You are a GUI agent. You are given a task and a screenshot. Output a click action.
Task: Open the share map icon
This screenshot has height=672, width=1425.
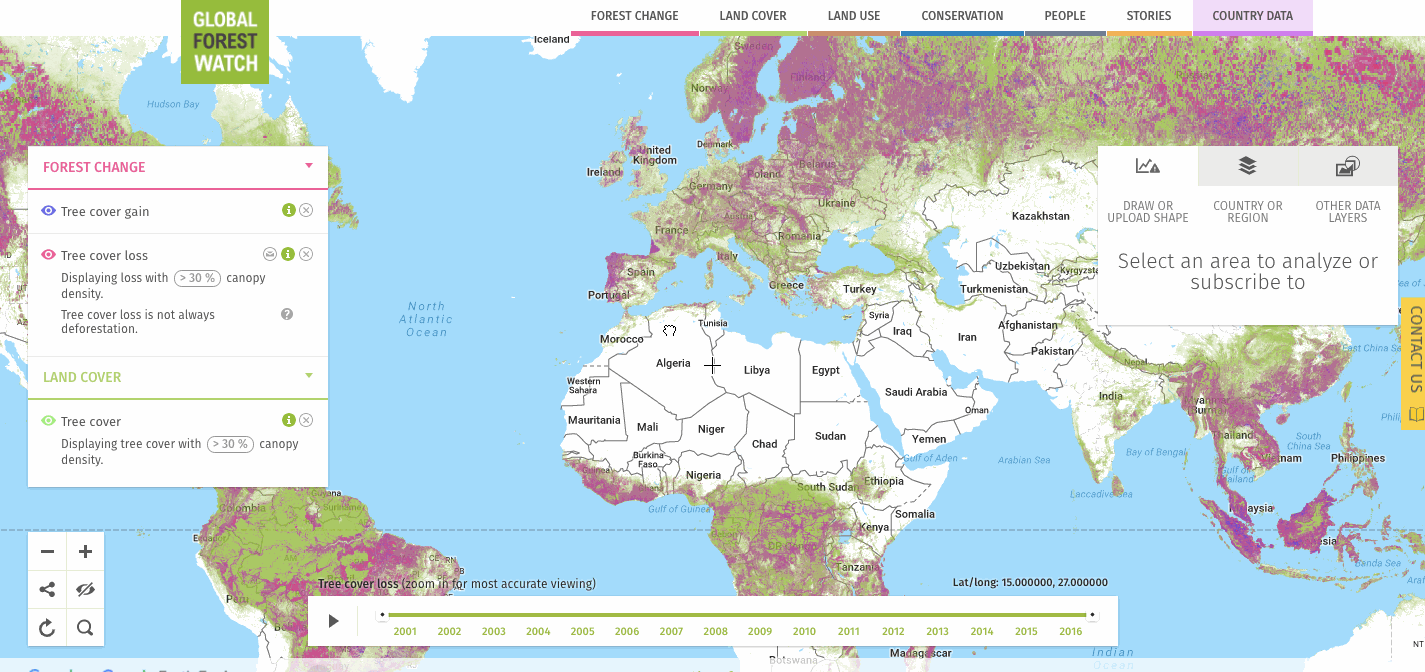47,589
